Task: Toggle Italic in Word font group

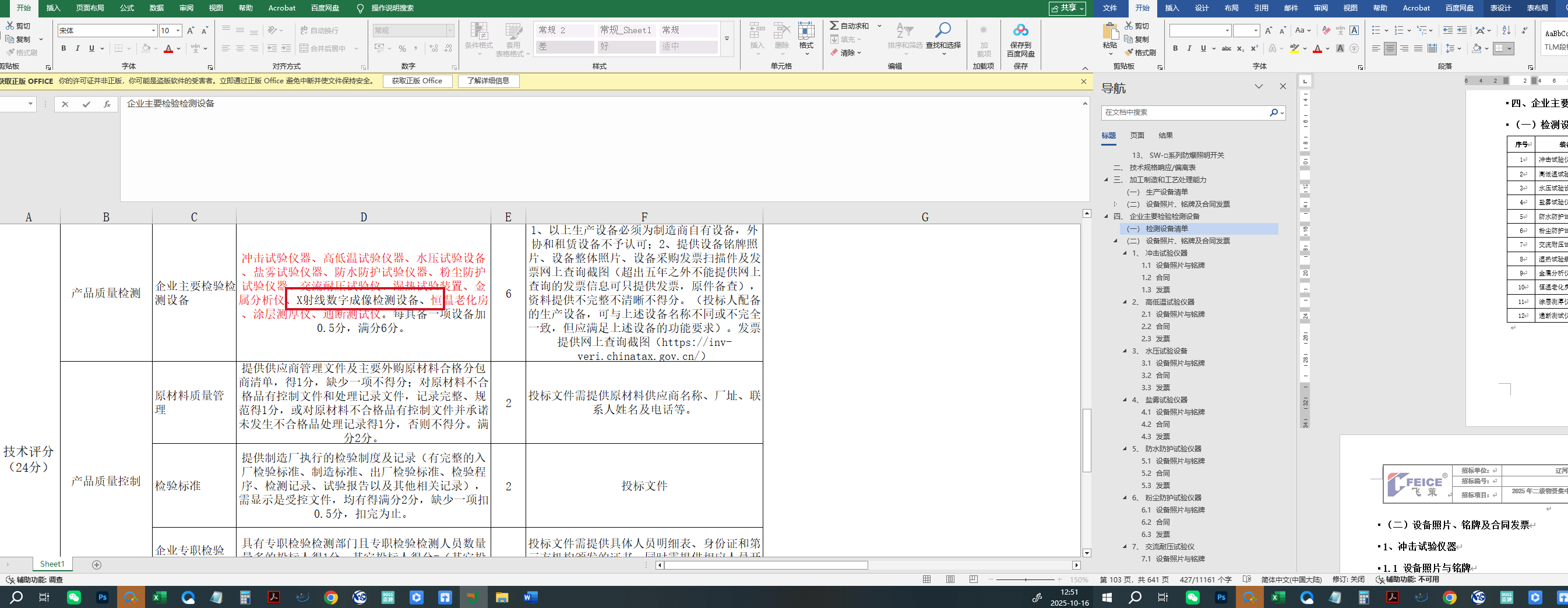Action: click(1189, 48)
